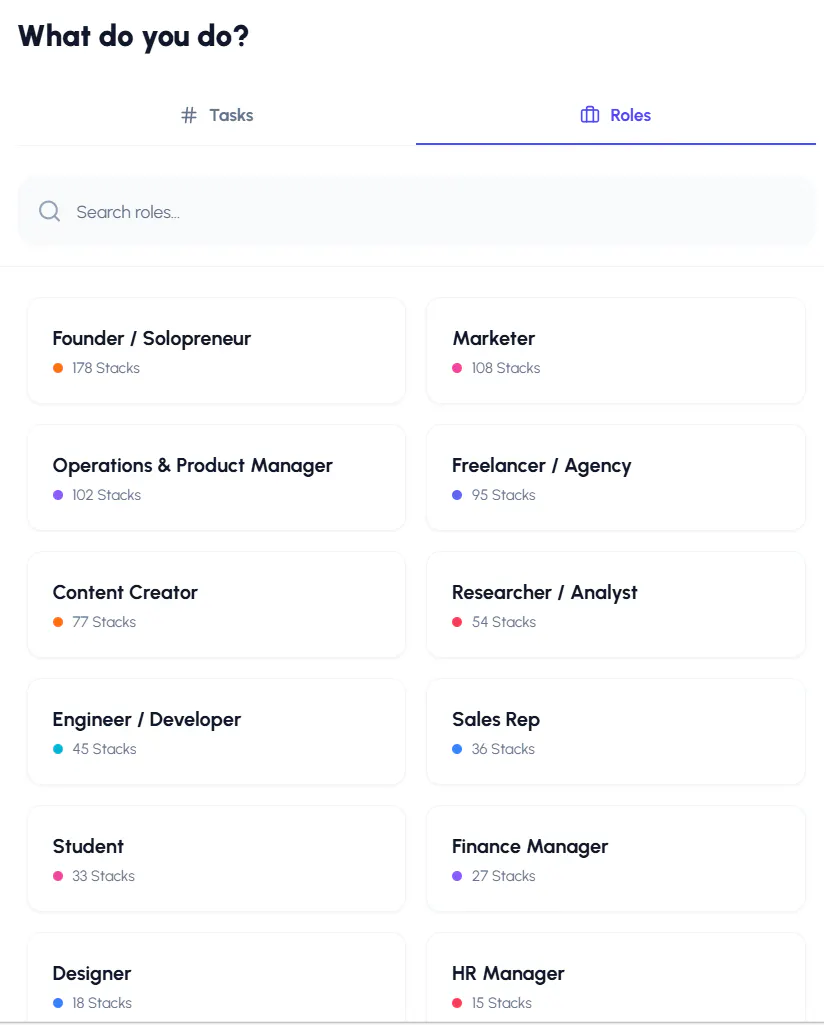This screenshot has height=1025, width=824.
Task: Open Researcher / Analyst role card
Action: tap(616, 605)
